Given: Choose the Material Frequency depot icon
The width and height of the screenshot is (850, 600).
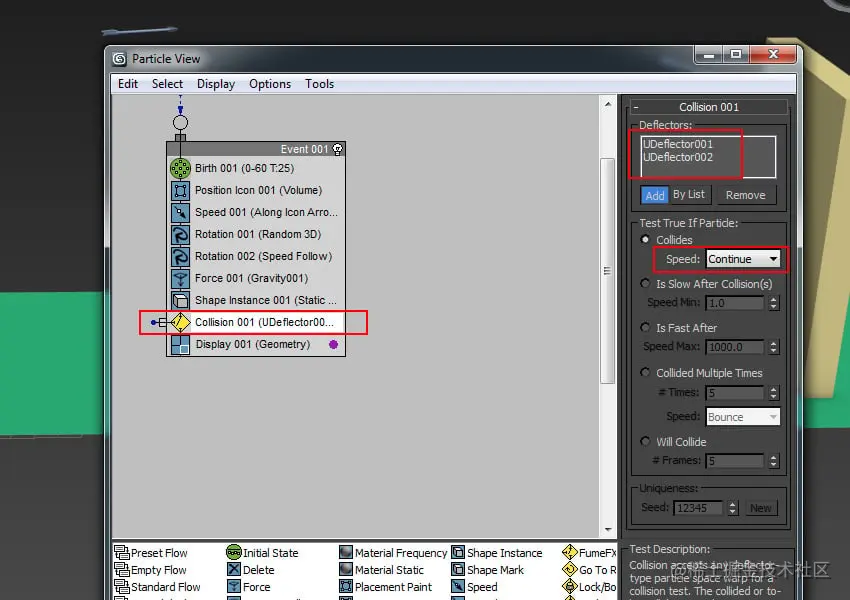Looking at the screenshot, I should (346, 552).
